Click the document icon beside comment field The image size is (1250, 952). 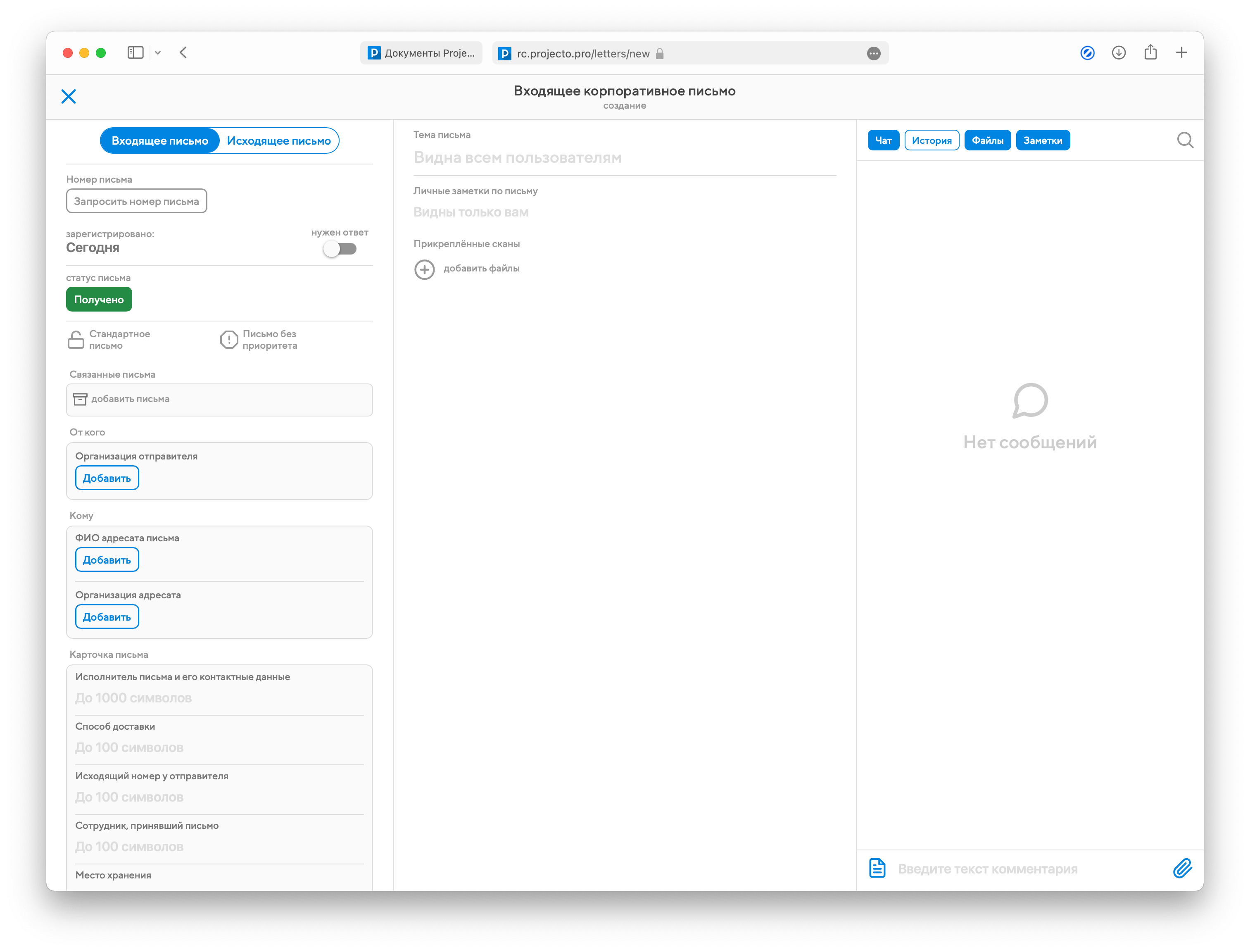(877, 868)
